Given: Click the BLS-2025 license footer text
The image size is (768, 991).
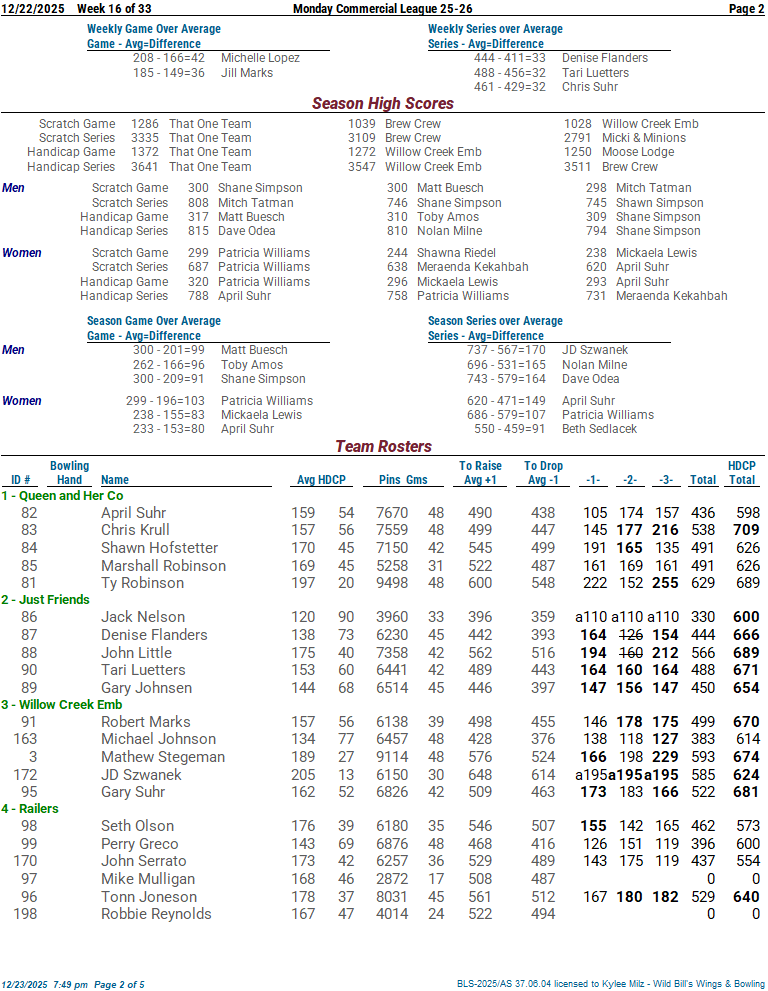Looking at the screenshot, I should 611,984.
